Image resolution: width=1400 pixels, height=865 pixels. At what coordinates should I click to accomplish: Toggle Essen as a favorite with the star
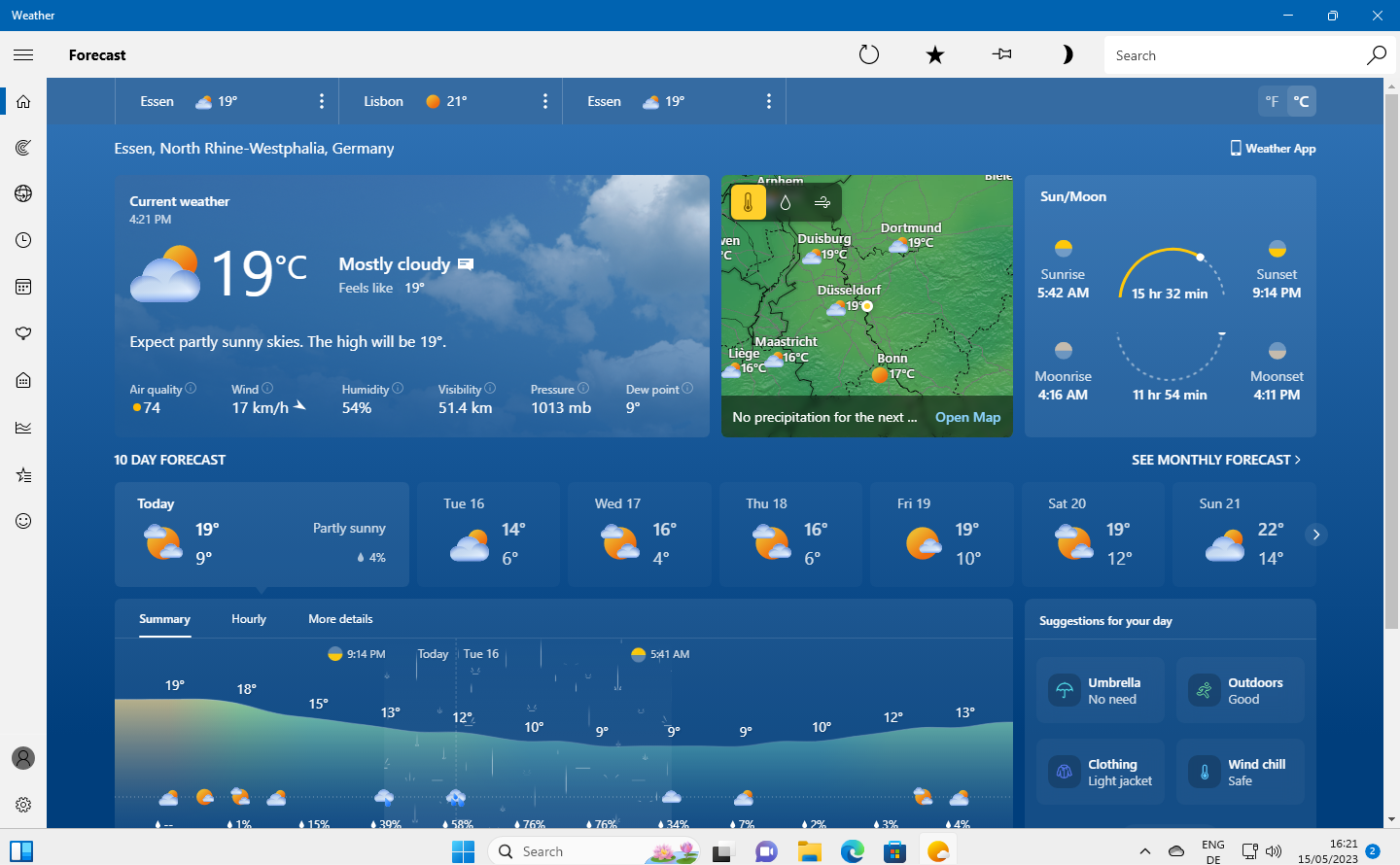(x=934, y=54)
